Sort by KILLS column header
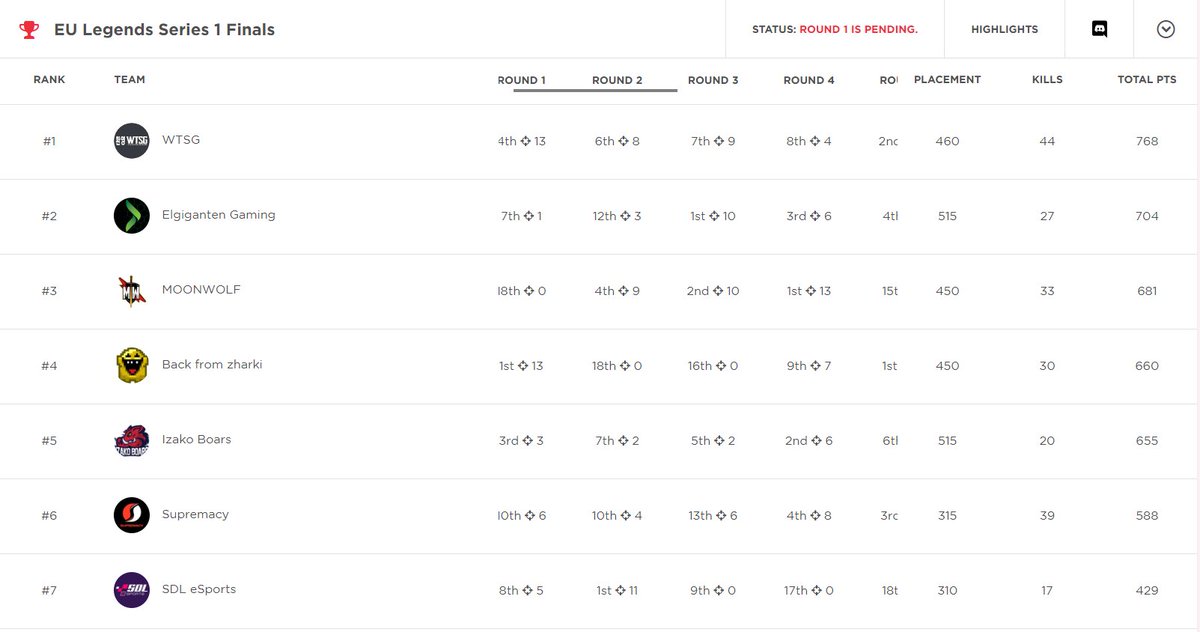Image resolution: width=1200 pixels, height=632 pixels. coord(1047,79)
